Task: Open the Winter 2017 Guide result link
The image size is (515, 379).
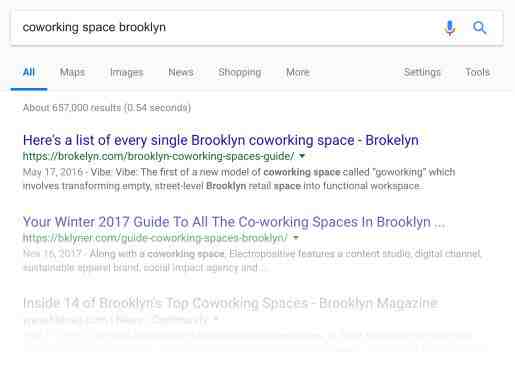Action: tap(234, 222)
